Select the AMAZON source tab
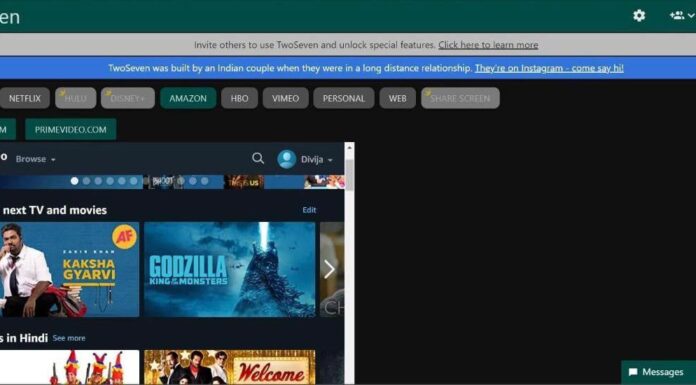 pos(188,98)
